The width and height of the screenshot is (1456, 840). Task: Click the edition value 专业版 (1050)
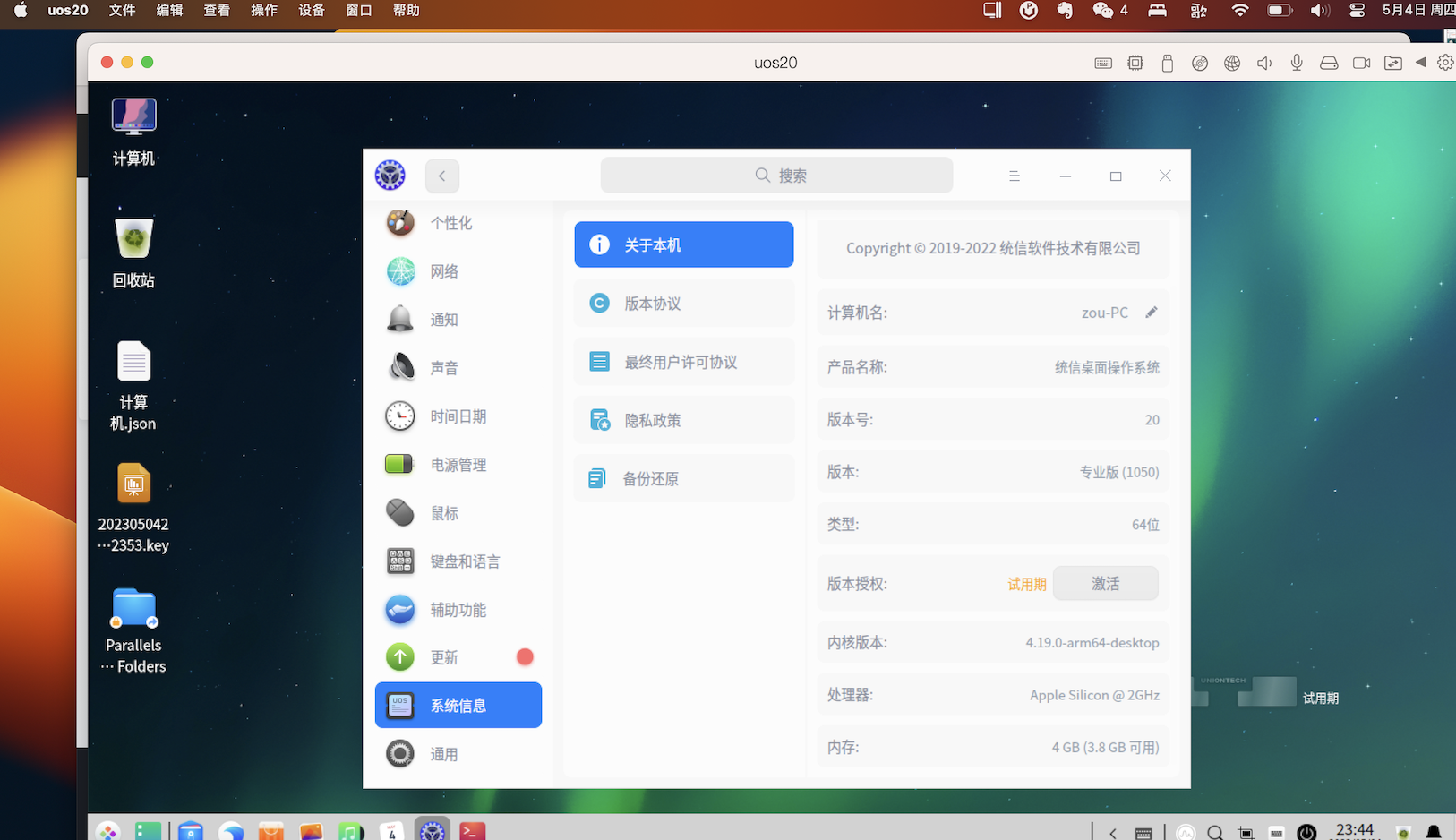(x=1119, y=472)
